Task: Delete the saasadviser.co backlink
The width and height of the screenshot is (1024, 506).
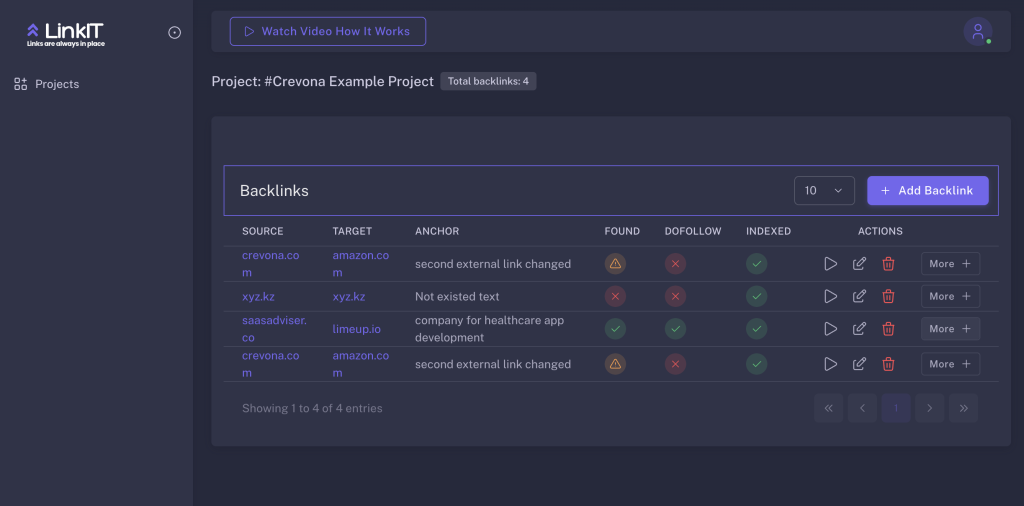Action: [x=888, y=329]
